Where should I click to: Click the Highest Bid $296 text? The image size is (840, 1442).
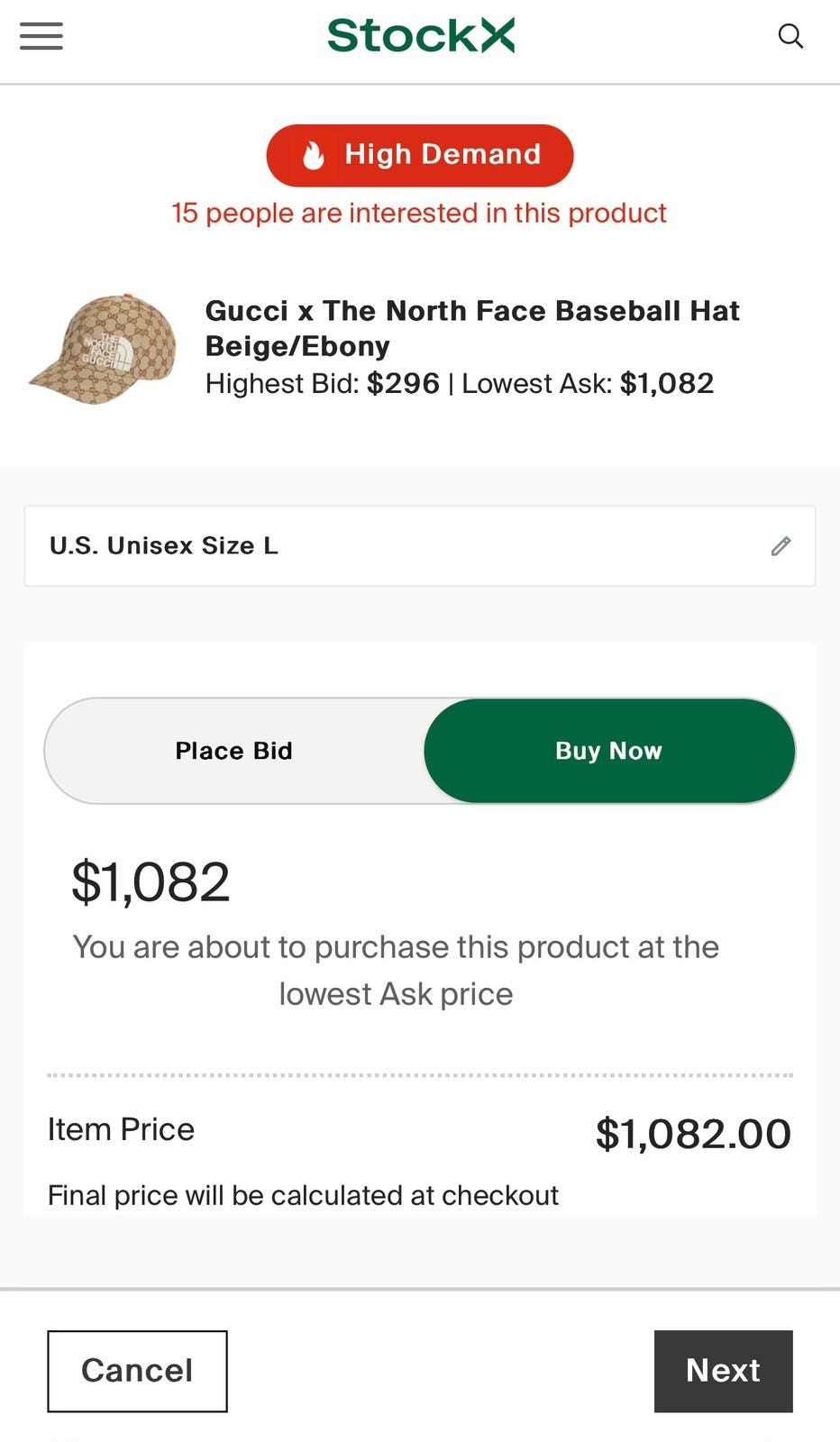point(323,384)
